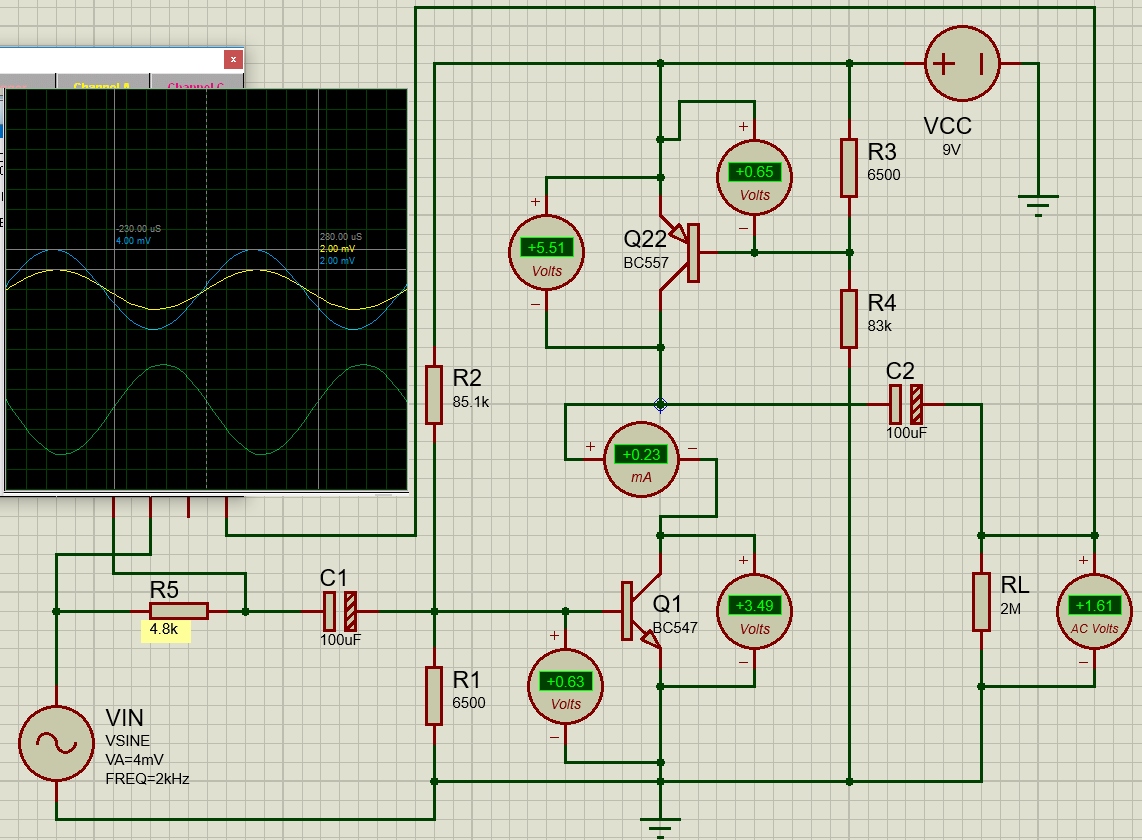
Task: Click the yellow 2.00 mV cursor readout
Action: (x=337, y=248)
